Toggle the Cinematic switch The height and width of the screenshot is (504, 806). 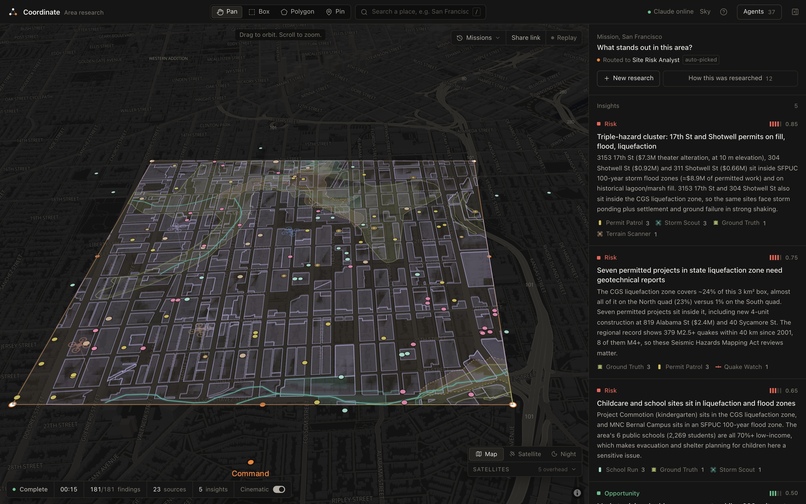[x=279, y=490]
